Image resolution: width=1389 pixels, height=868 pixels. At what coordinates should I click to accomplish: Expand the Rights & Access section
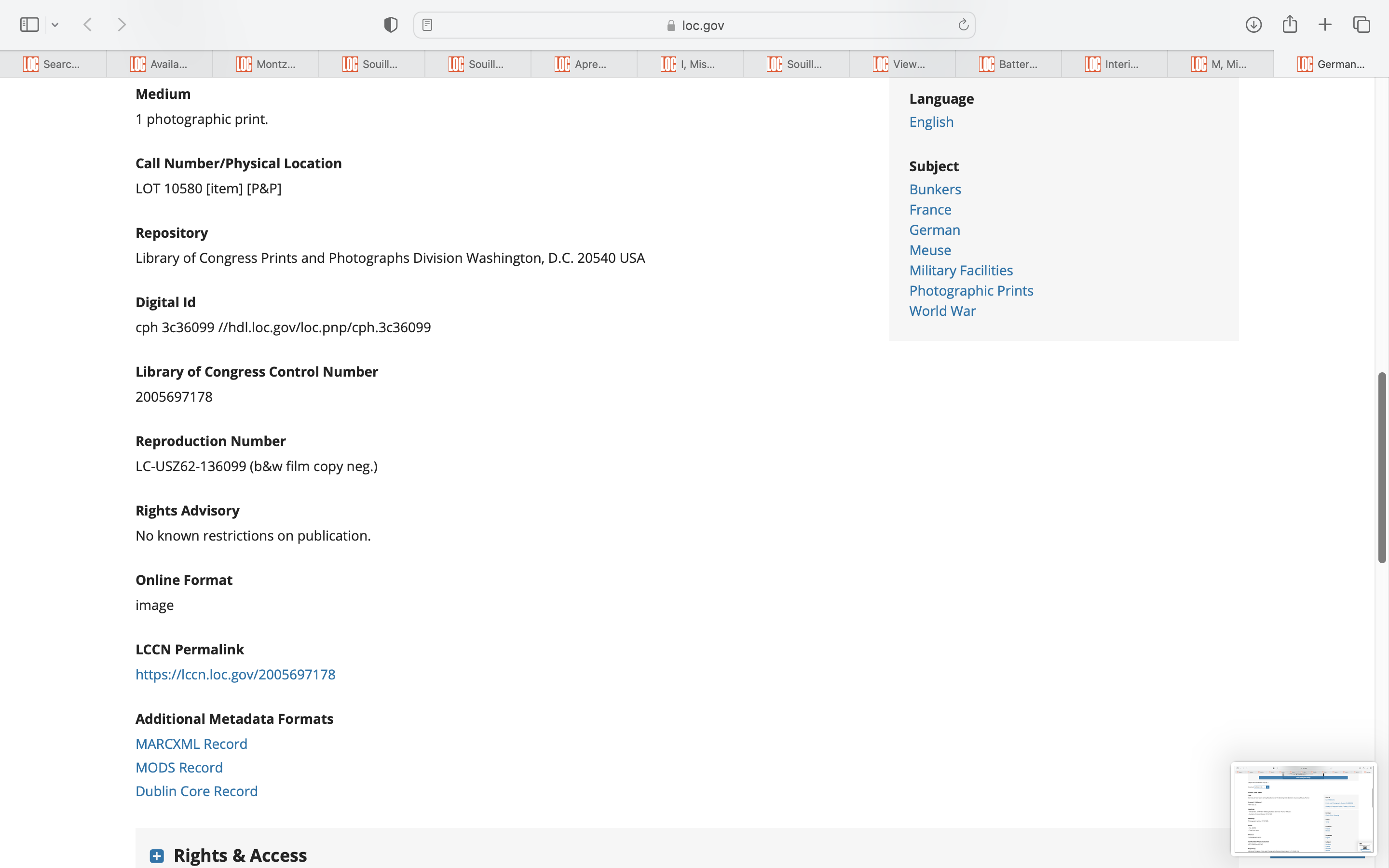[x=157, y=856]
